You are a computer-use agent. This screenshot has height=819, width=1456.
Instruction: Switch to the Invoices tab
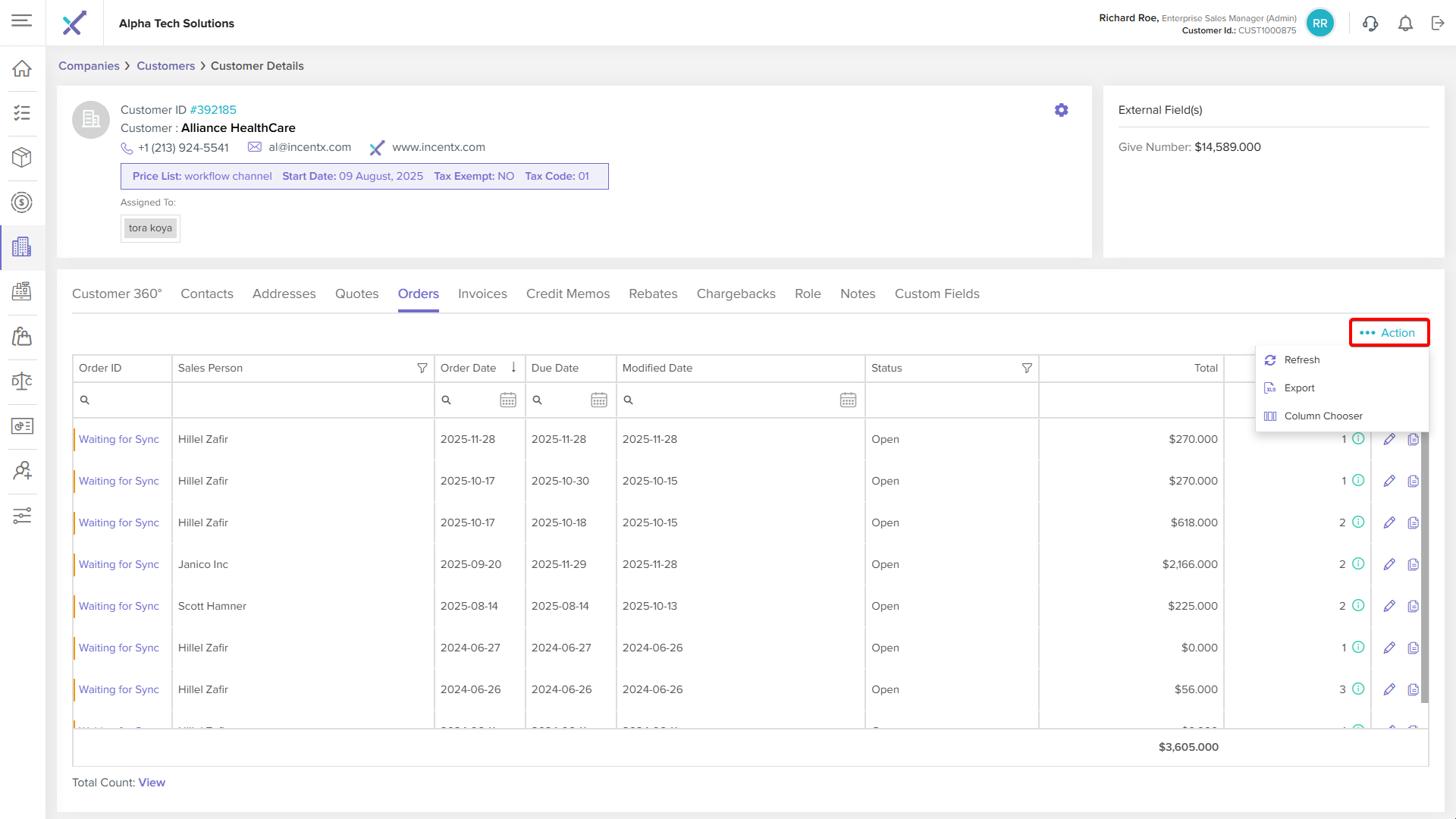(482, 293)
